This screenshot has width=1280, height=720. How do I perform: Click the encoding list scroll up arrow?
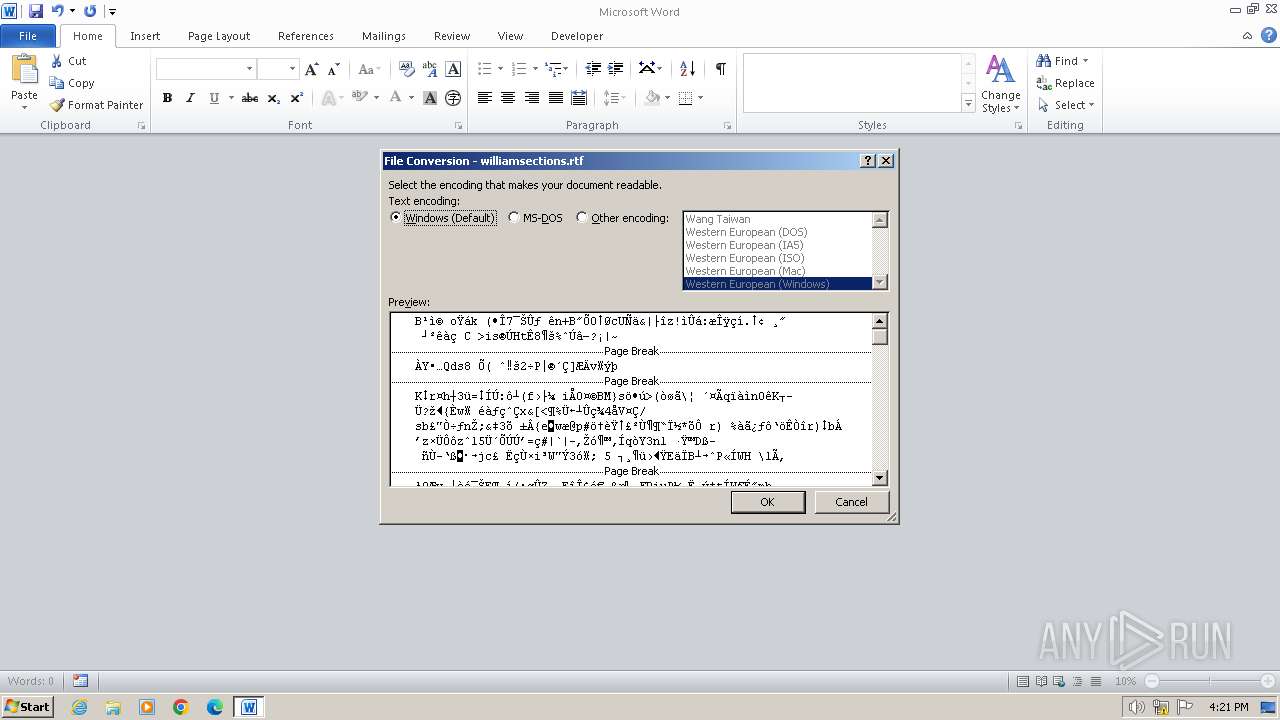(x=880, y=220)
